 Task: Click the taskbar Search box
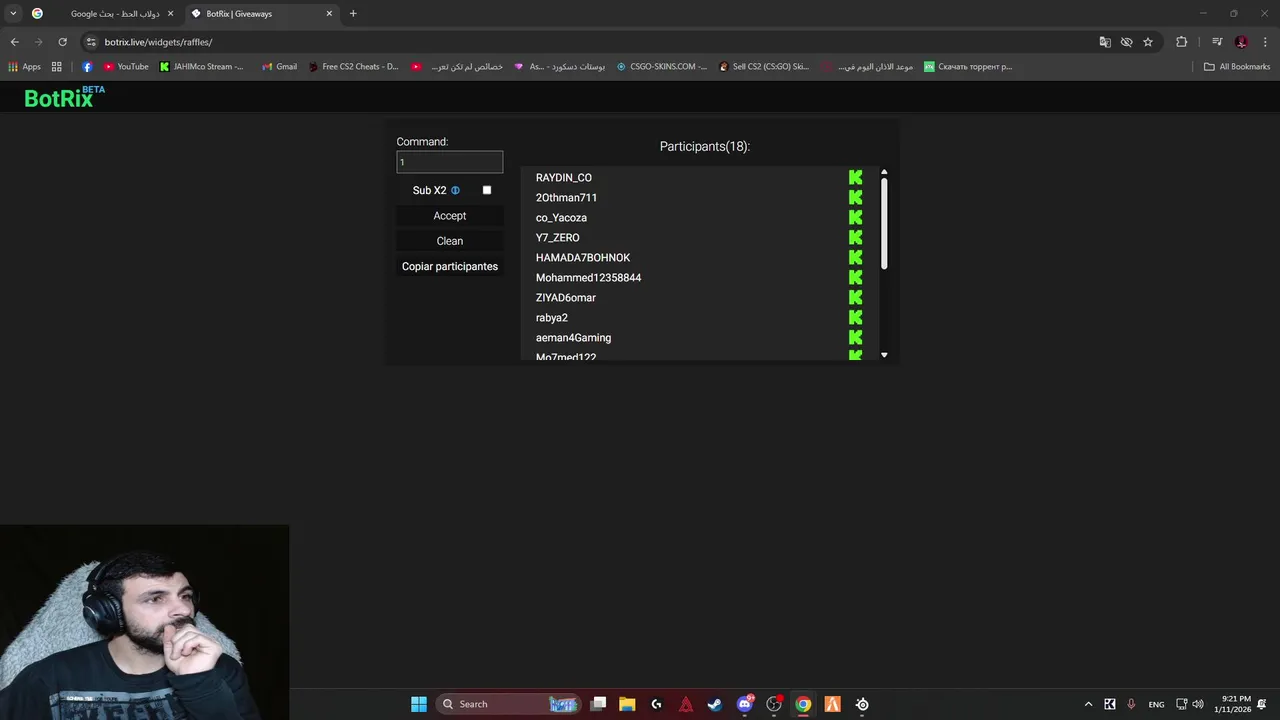click(x=510, y=704)
